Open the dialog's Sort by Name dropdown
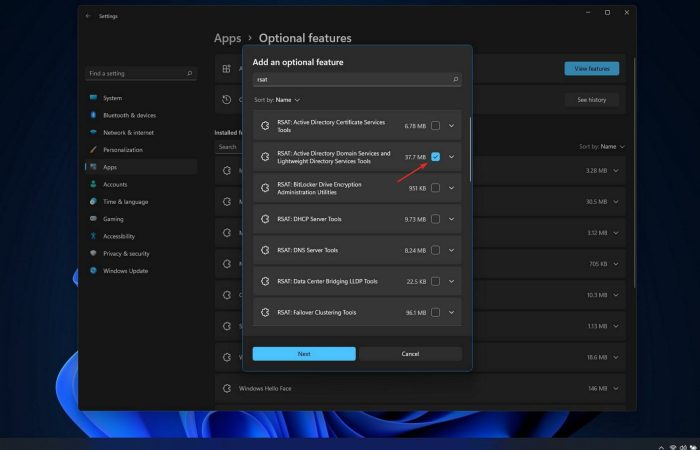700x450 pixels. pos(277,100)
